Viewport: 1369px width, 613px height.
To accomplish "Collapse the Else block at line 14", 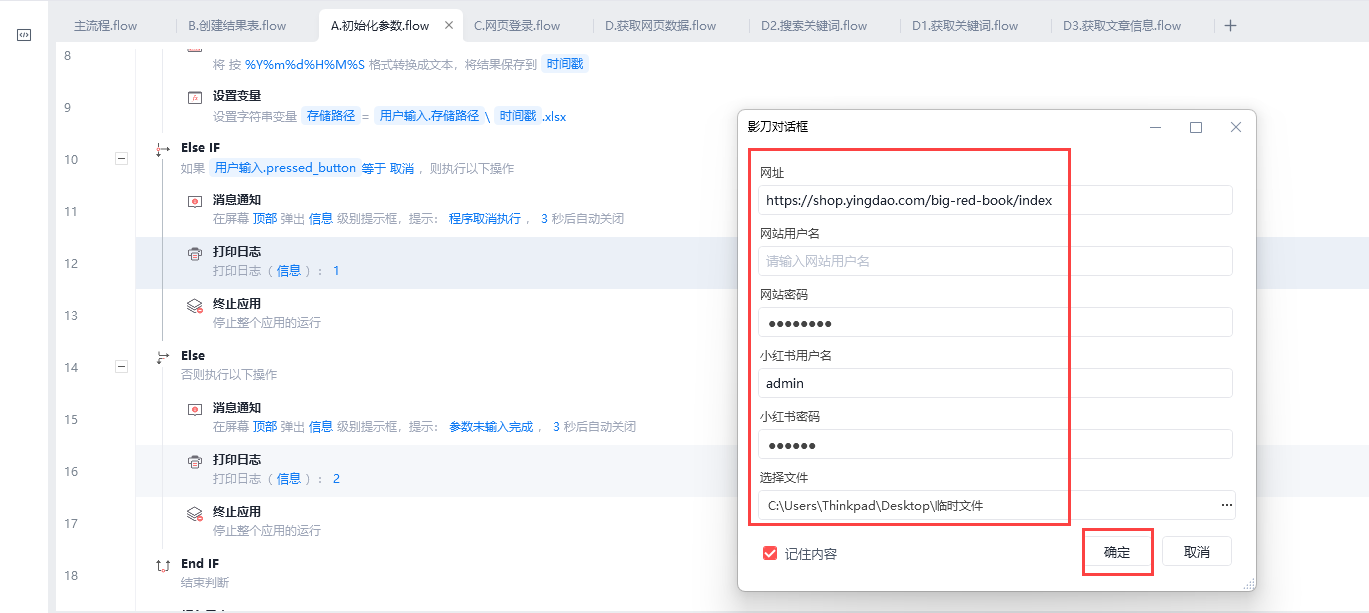I will pos(122,366).
